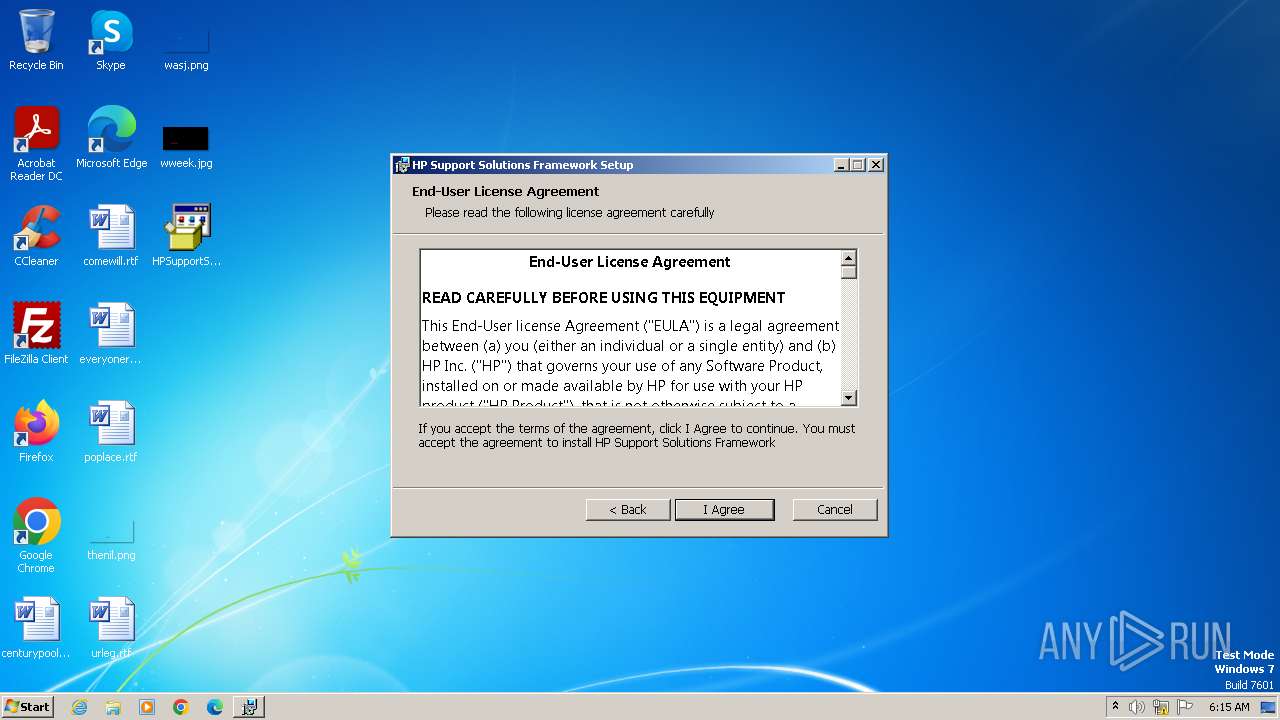This screenshot has width=1280, height=720.
Task: Go back with the Back button
Action: pos(628,509)
